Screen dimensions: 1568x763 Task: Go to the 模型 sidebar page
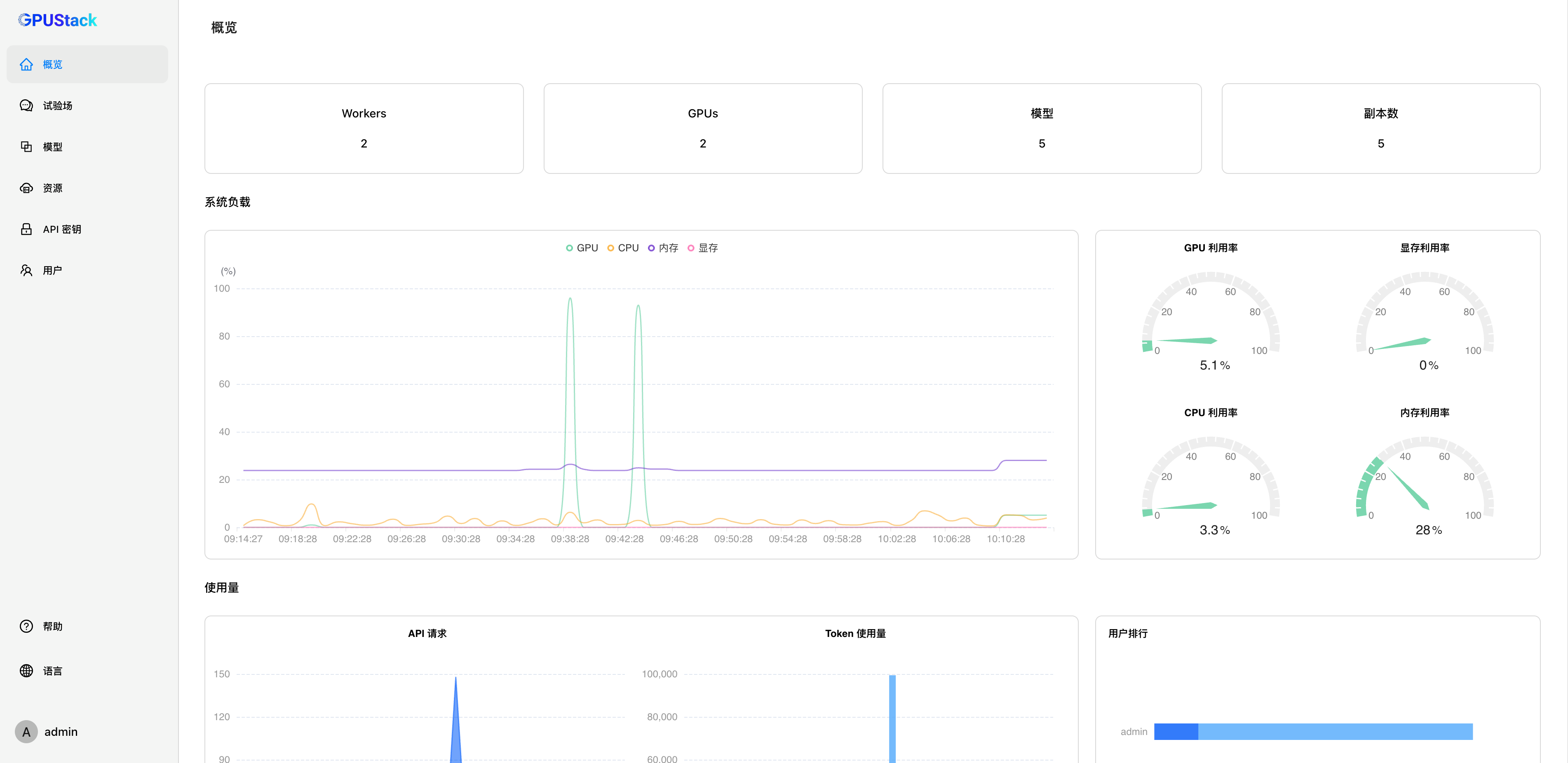53,147
